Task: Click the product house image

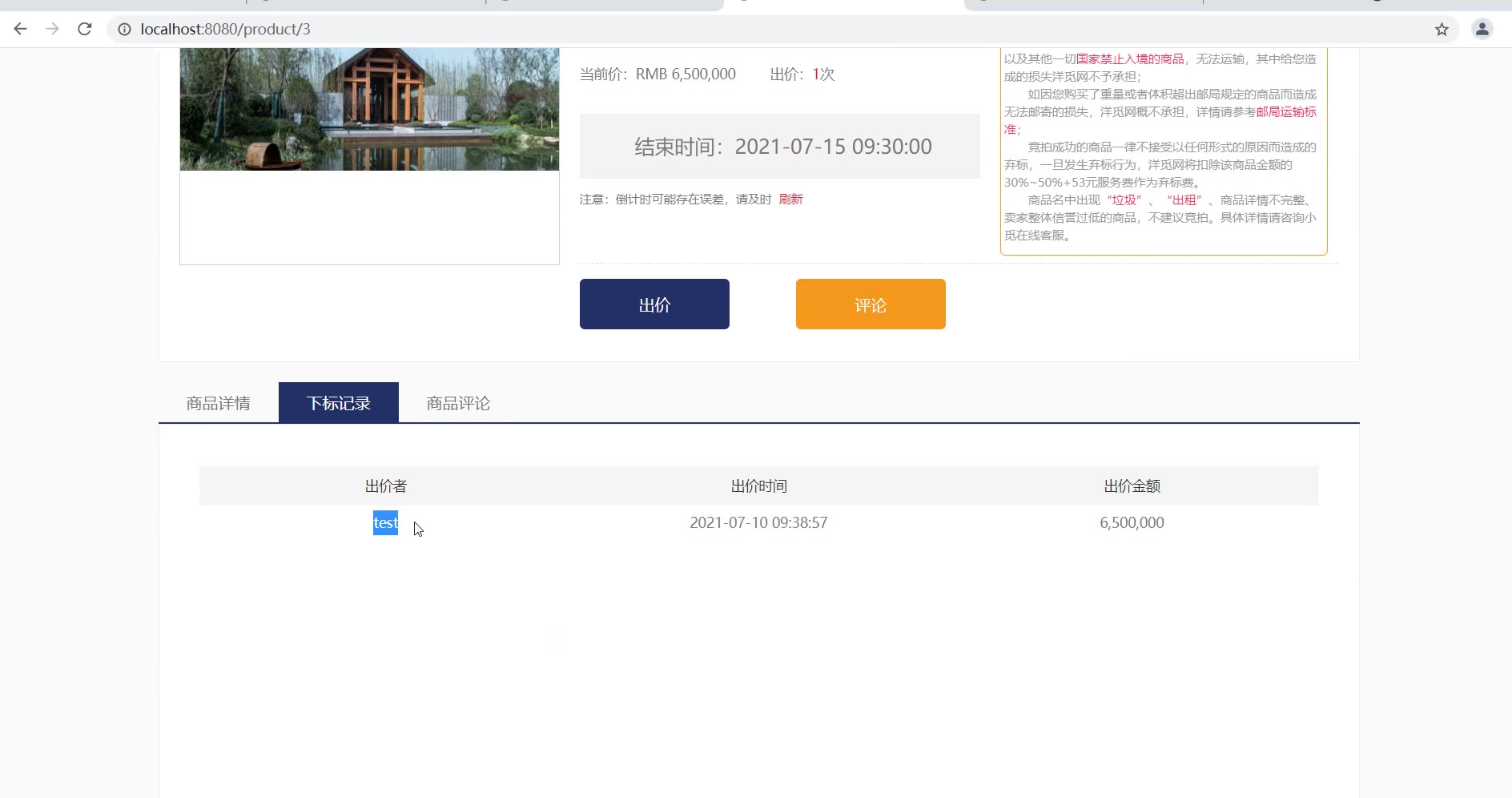Action: 369,109
